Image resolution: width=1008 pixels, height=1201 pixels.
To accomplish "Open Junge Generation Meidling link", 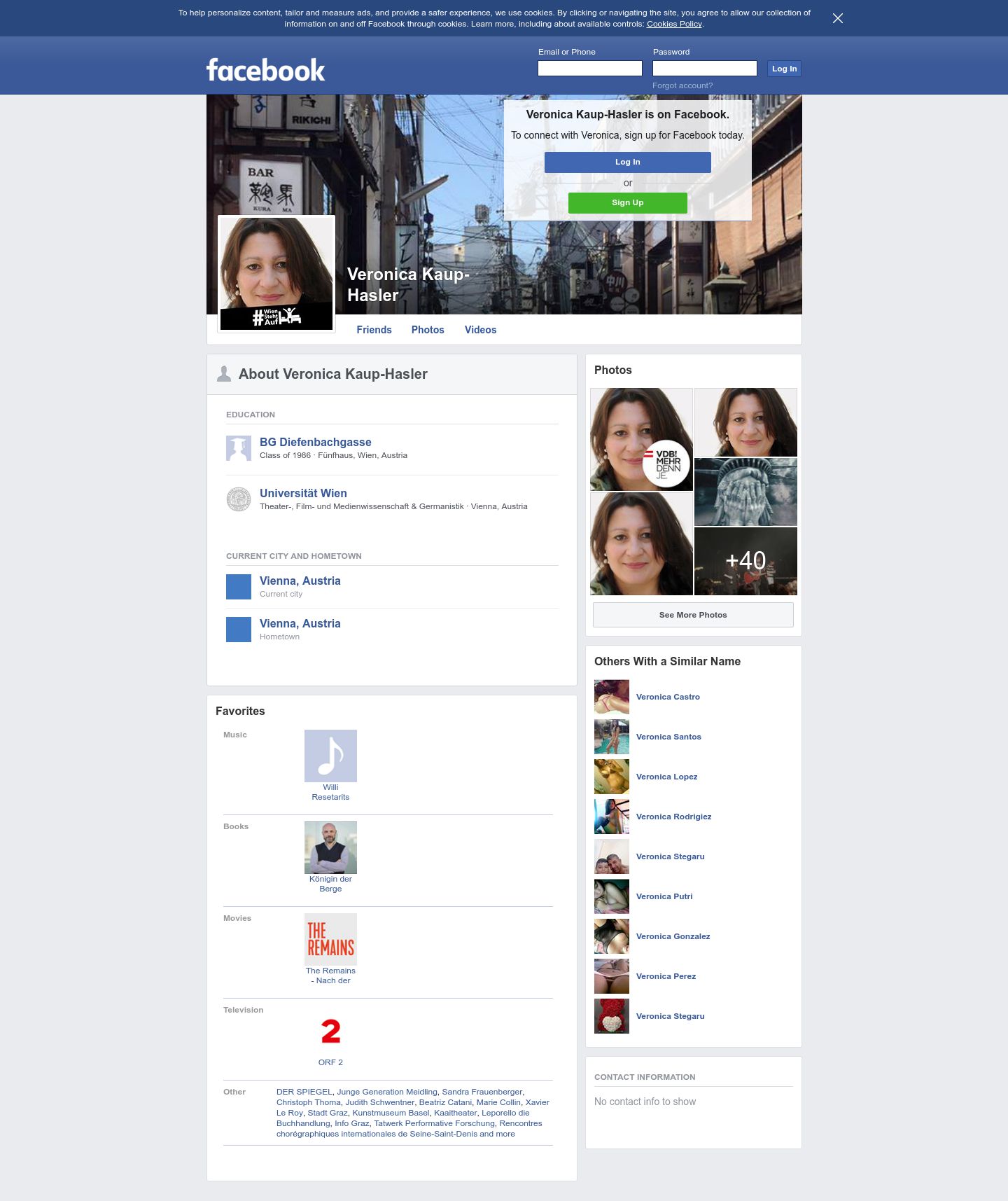I will click(x=387, y=1092).
